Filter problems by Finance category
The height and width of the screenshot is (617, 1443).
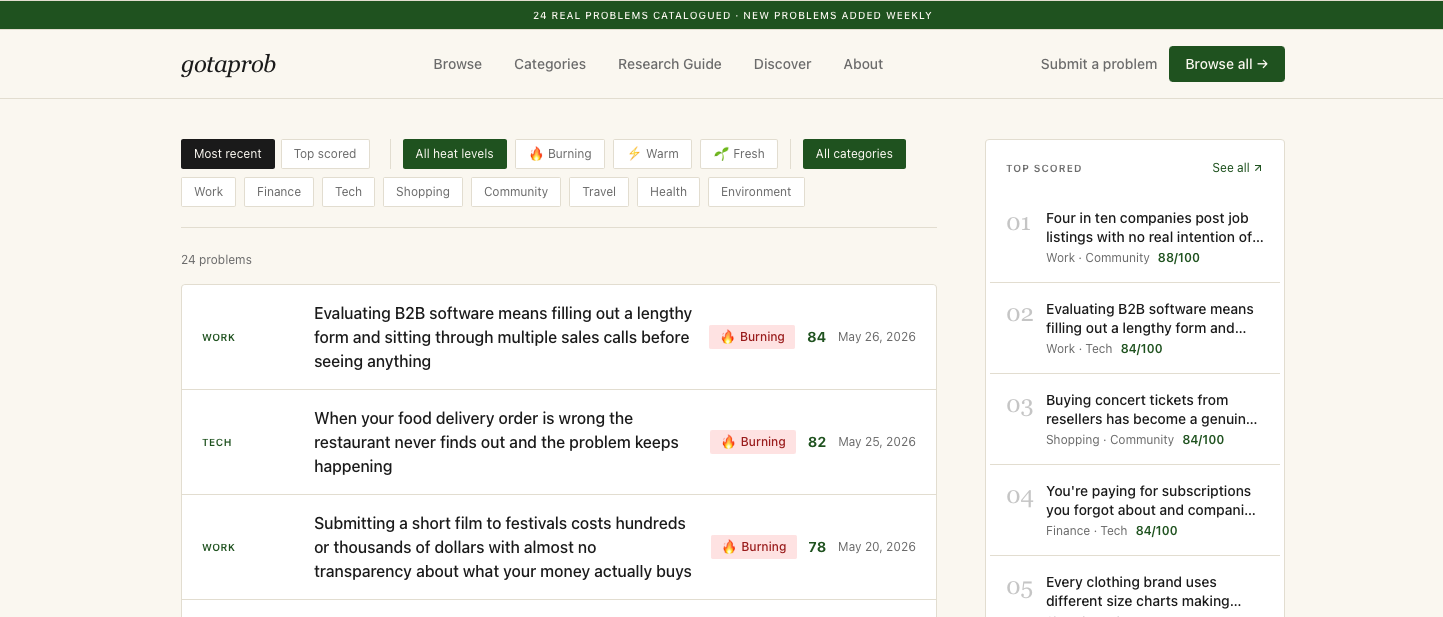pos(279,192)
